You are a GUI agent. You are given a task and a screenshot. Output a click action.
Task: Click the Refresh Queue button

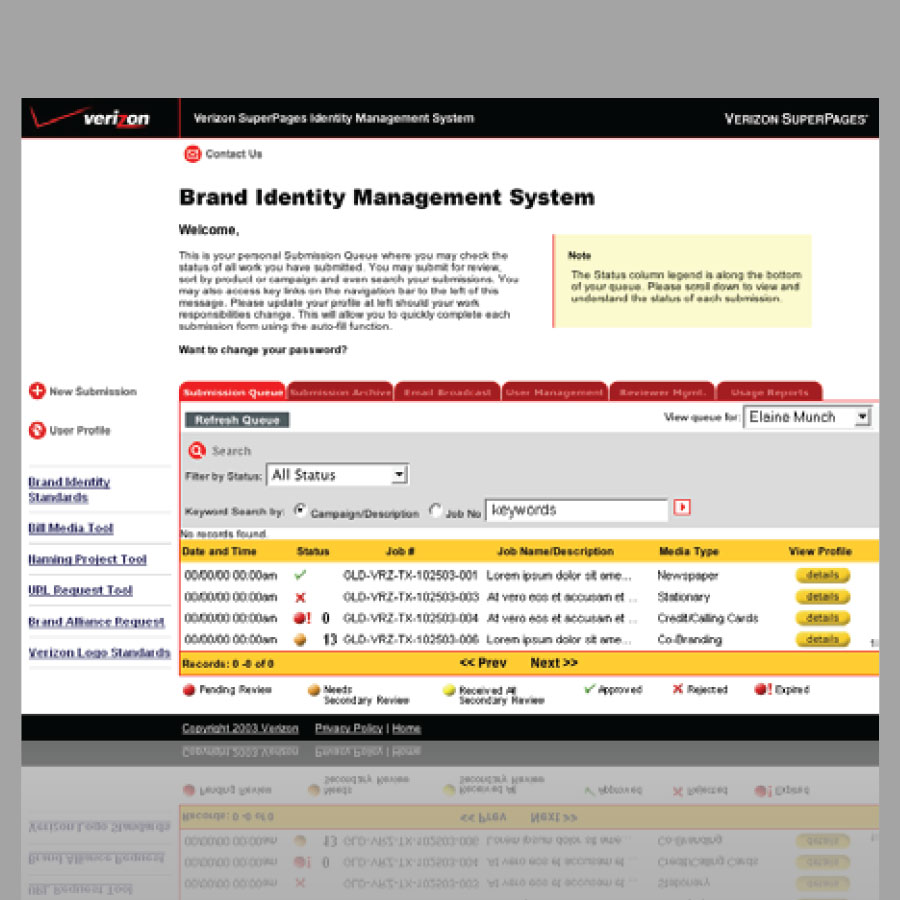pos(237,420)
